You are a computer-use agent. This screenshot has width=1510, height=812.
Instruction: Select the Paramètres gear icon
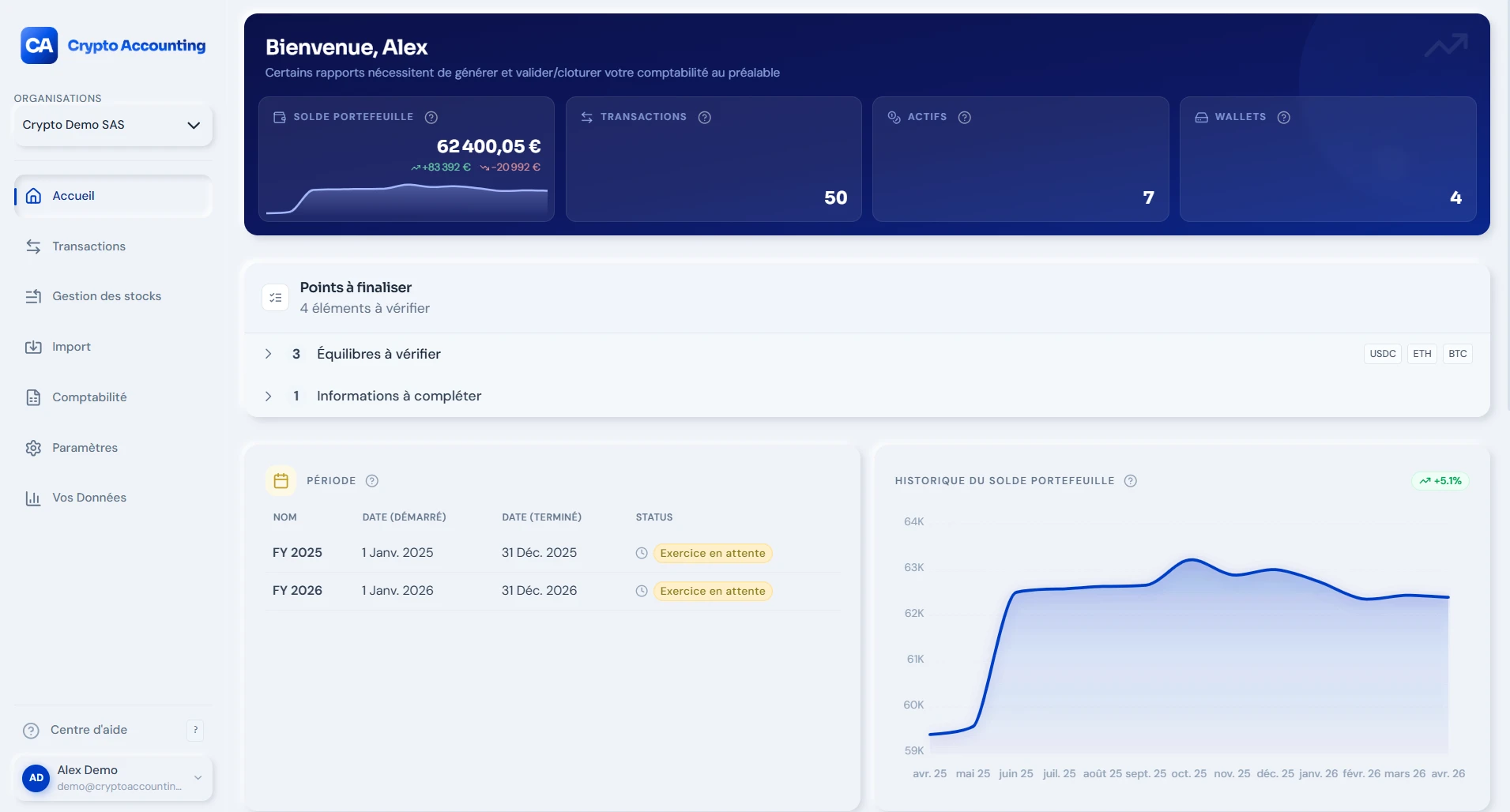click(33, 447)
